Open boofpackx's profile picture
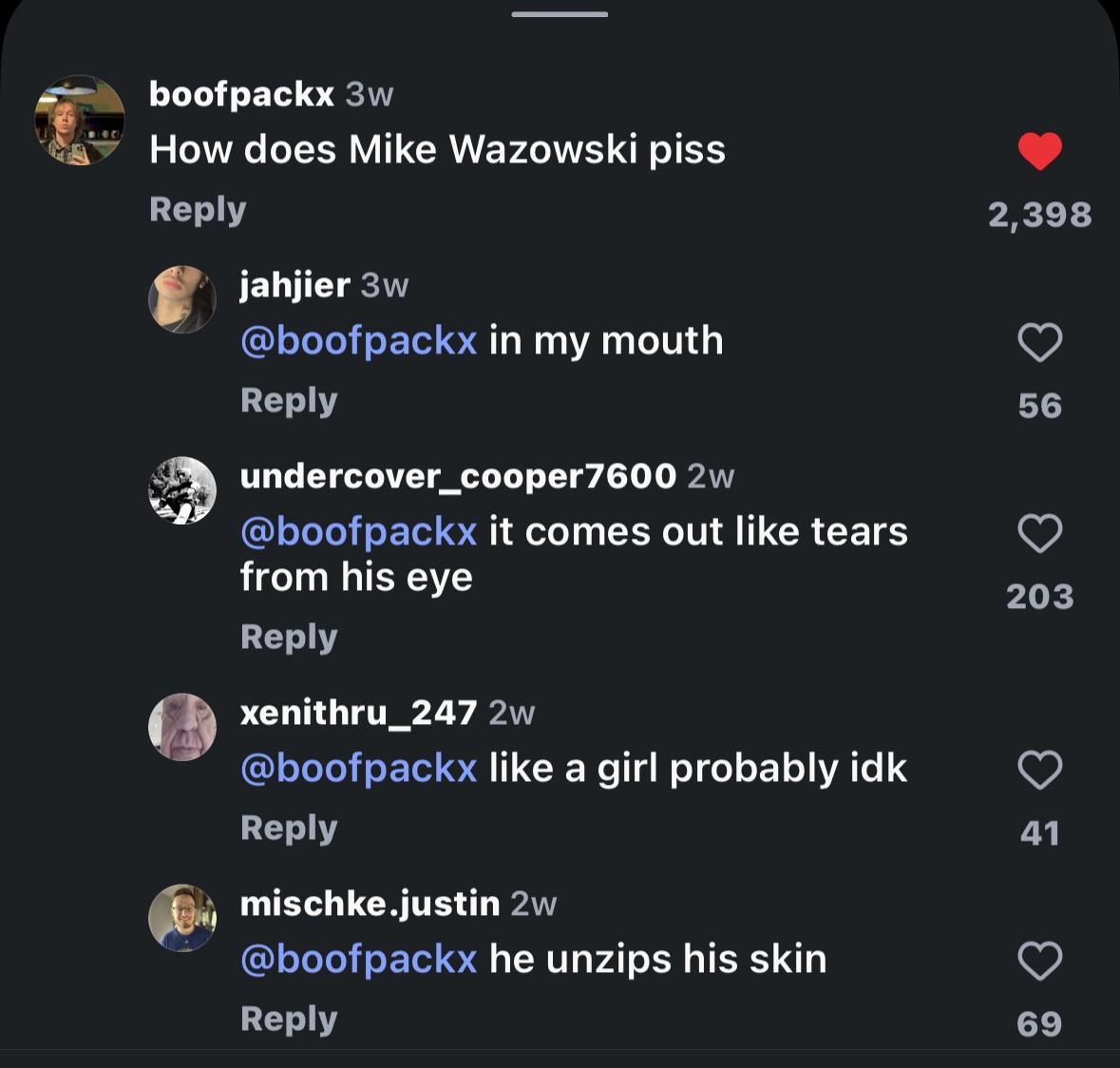Image resolution: width=1120 pixels, height=1068 pixels. (x=80, y=120)
